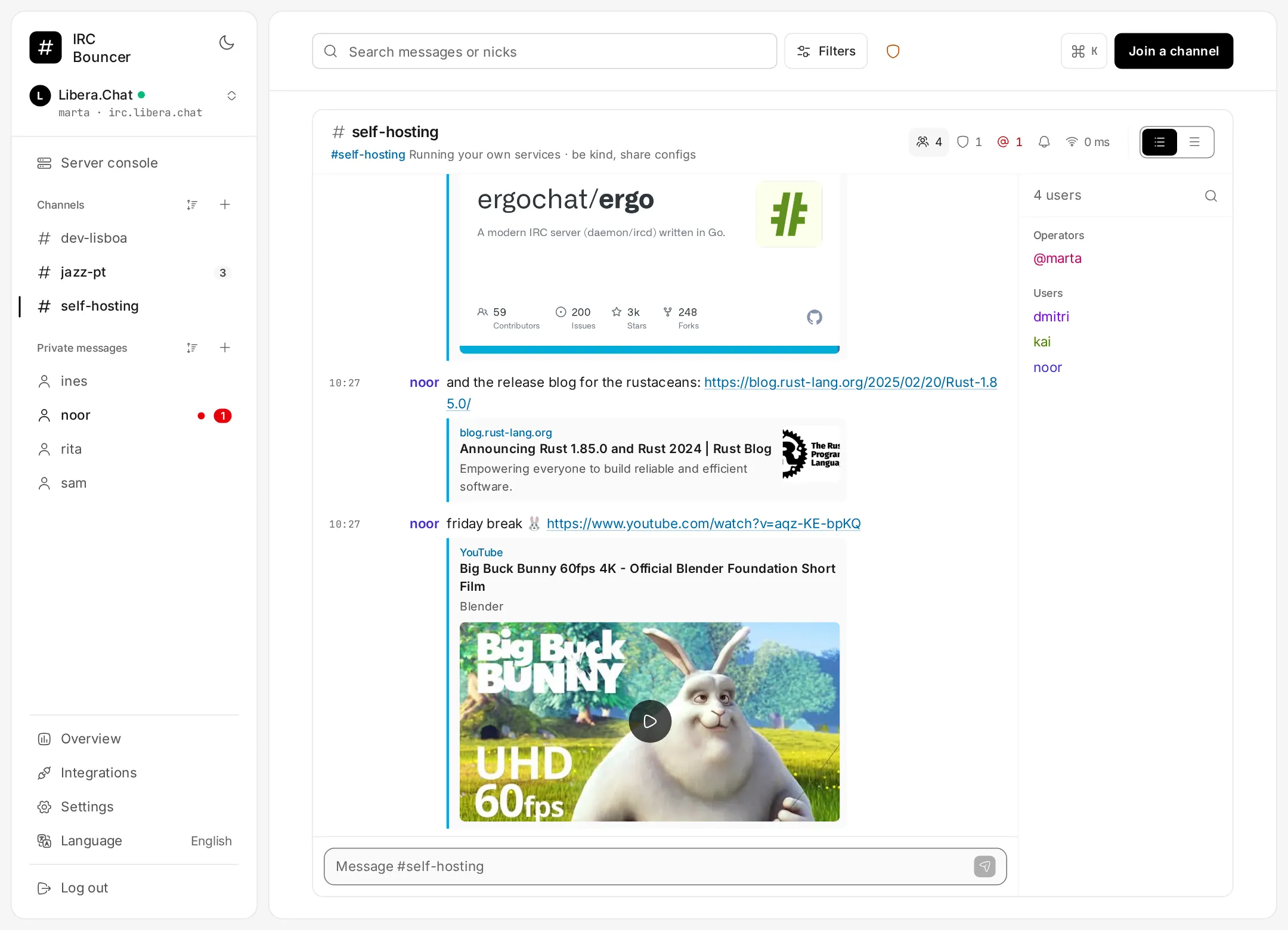Image resolution: width=1288 pixels, height=930 pixels.
Task: Change Language from English
Action: tap(134, 841)
